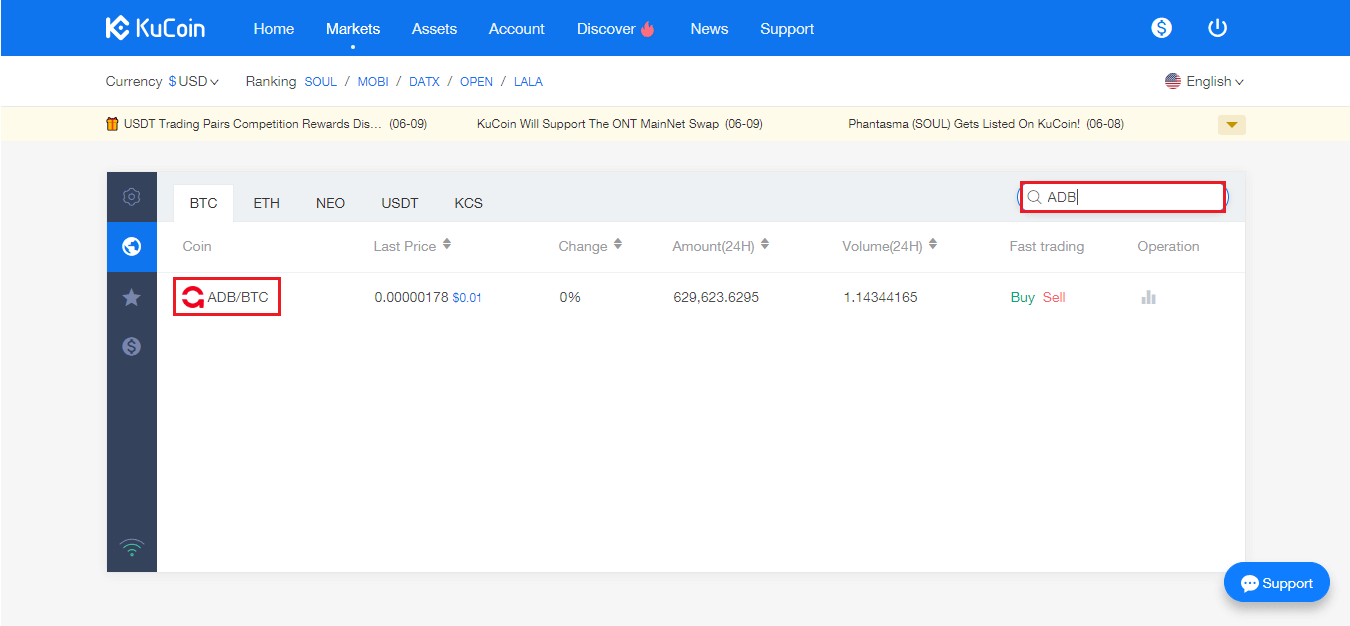Image resolution: width=1350 pixels, height=626 pixels.
Task: Switch to the ETH market tab
Action: click(267, 203)
